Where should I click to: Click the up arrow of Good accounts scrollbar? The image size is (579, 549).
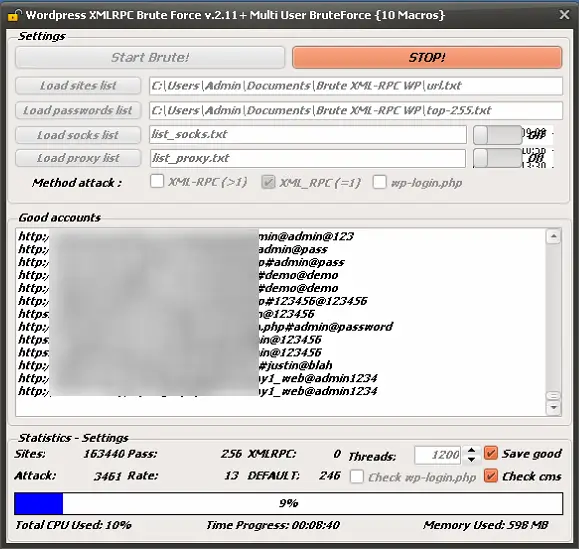554,236
